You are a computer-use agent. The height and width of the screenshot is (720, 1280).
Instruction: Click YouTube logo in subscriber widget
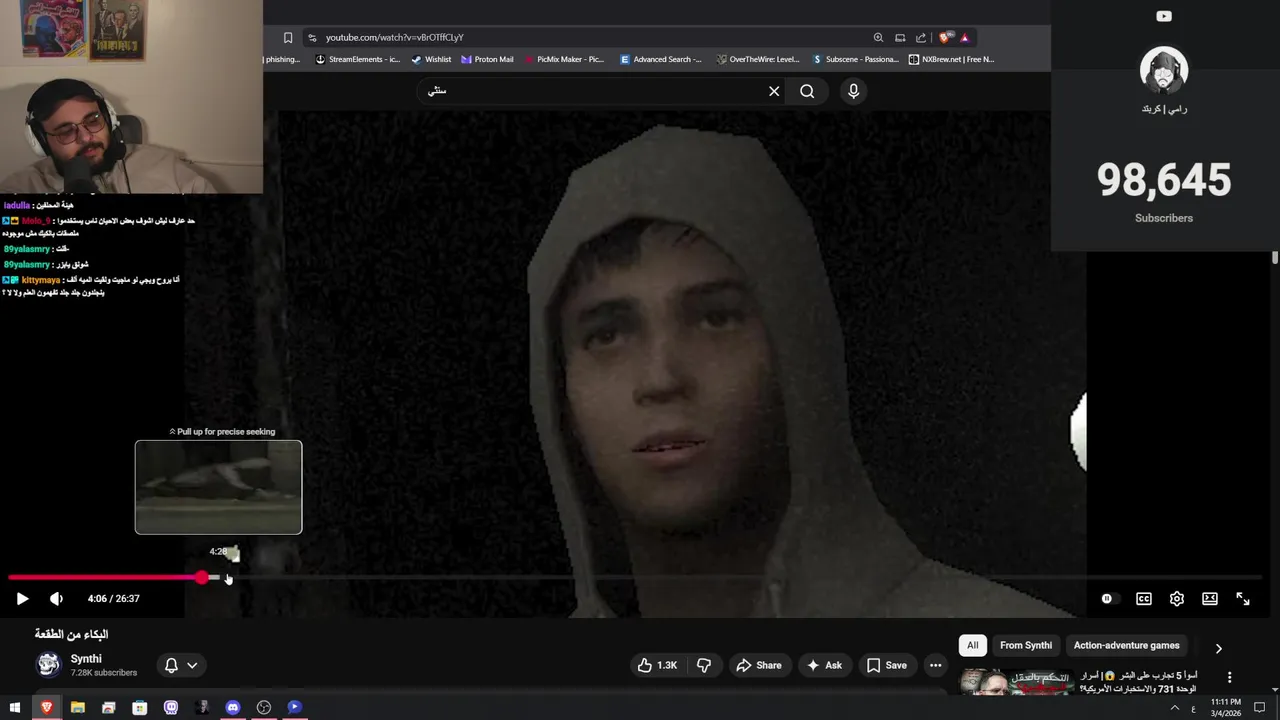coord(1164,16)
